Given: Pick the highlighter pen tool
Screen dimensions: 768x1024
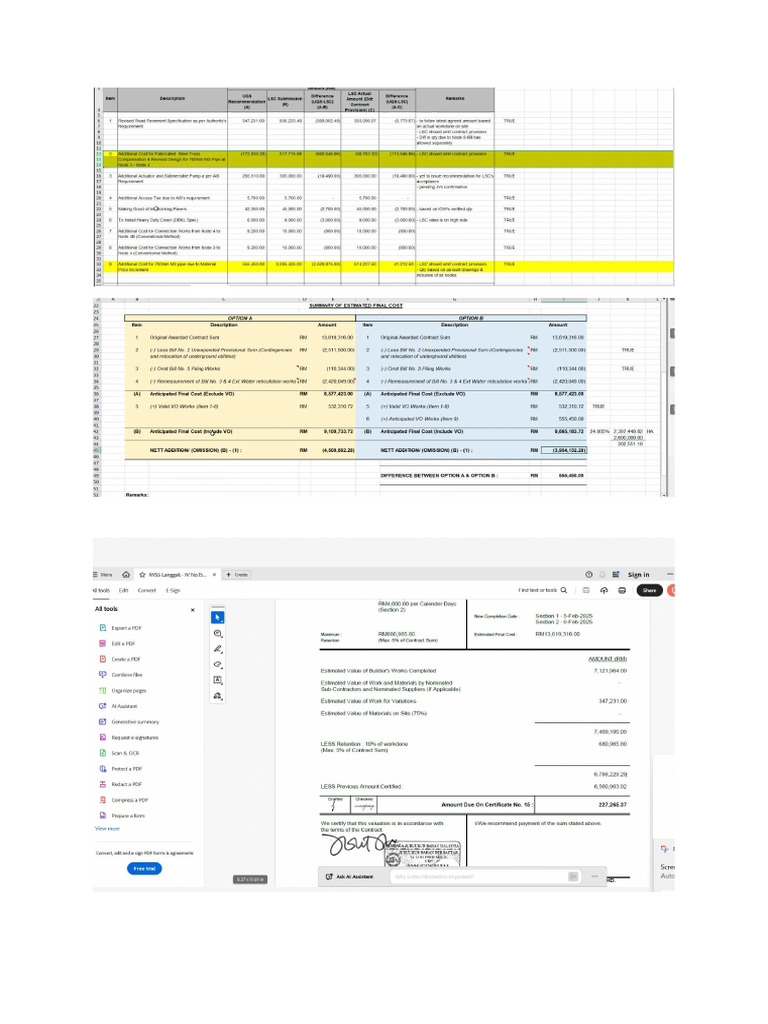Looking at the screenshot, I should (218, 649).
